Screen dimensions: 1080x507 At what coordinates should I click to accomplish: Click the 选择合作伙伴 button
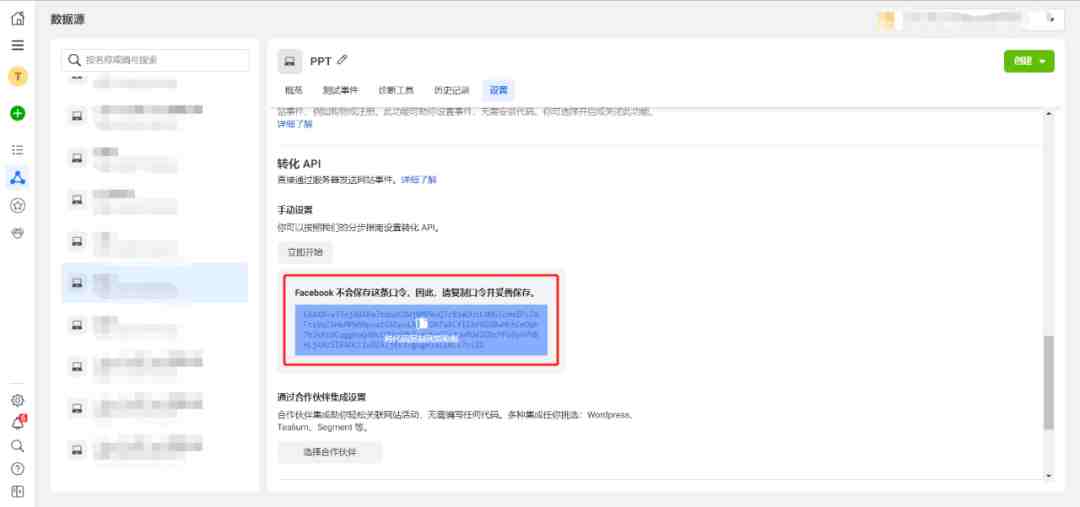pos(330,453)
